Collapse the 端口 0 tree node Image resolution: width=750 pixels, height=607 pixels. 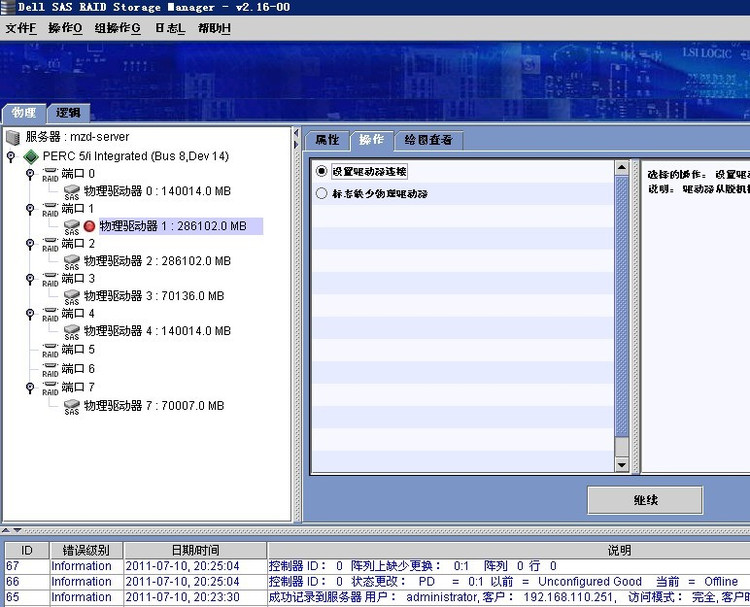(30, 174)
